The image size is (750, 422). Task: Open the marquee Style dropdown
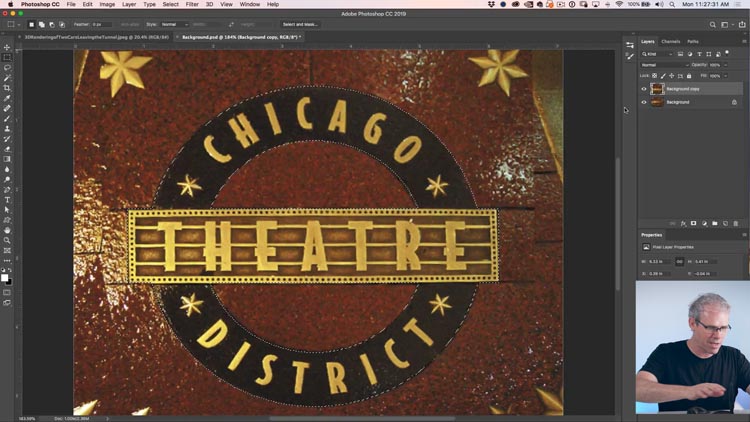[174, 24]
